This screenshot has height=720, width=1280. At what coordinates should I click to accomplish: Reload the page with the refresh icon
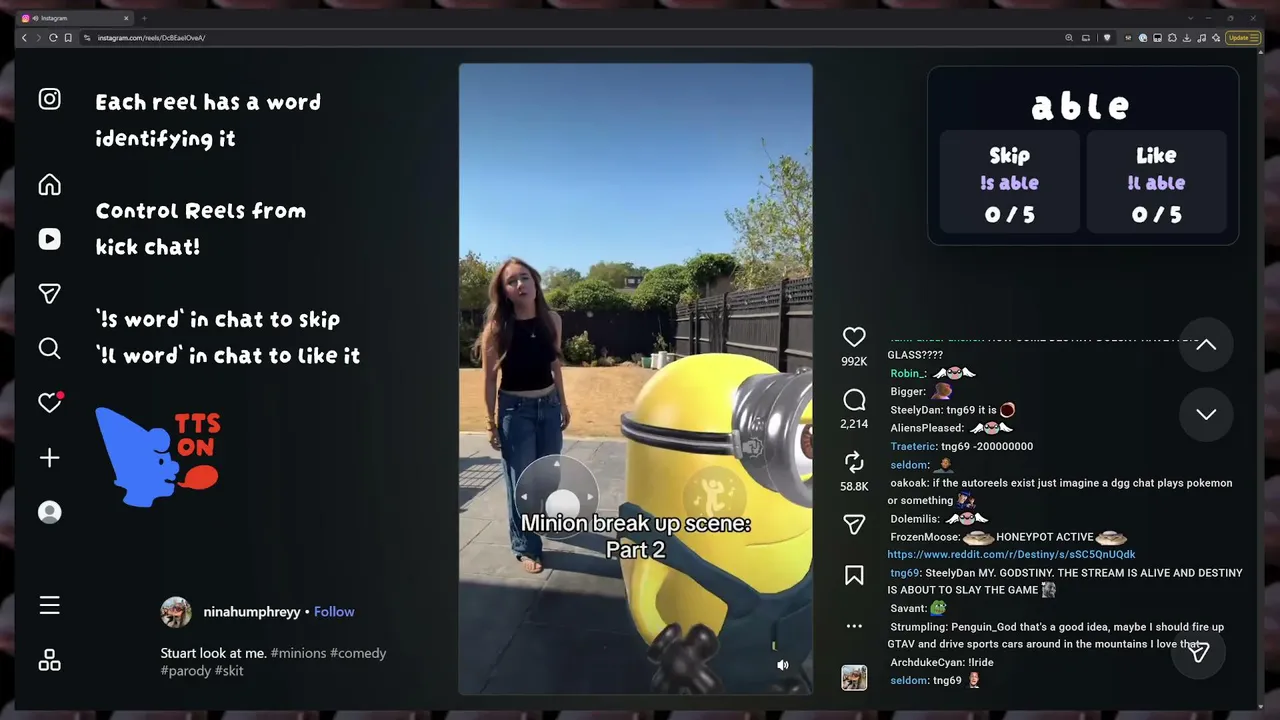(53, 38)
